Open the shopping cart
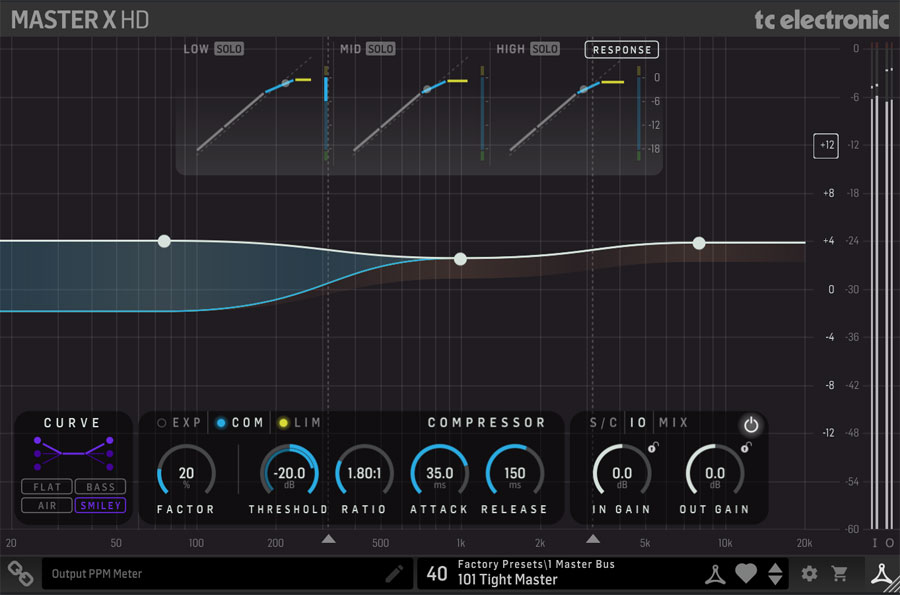Screen dimensions: 900x595 click(x=840, y=573)
